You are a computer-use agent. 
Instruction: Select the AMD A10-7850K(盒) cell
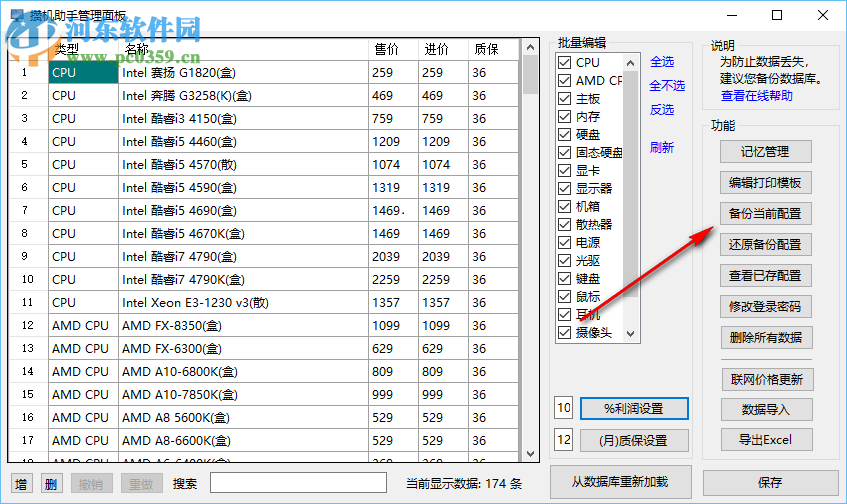pos(244,395)
